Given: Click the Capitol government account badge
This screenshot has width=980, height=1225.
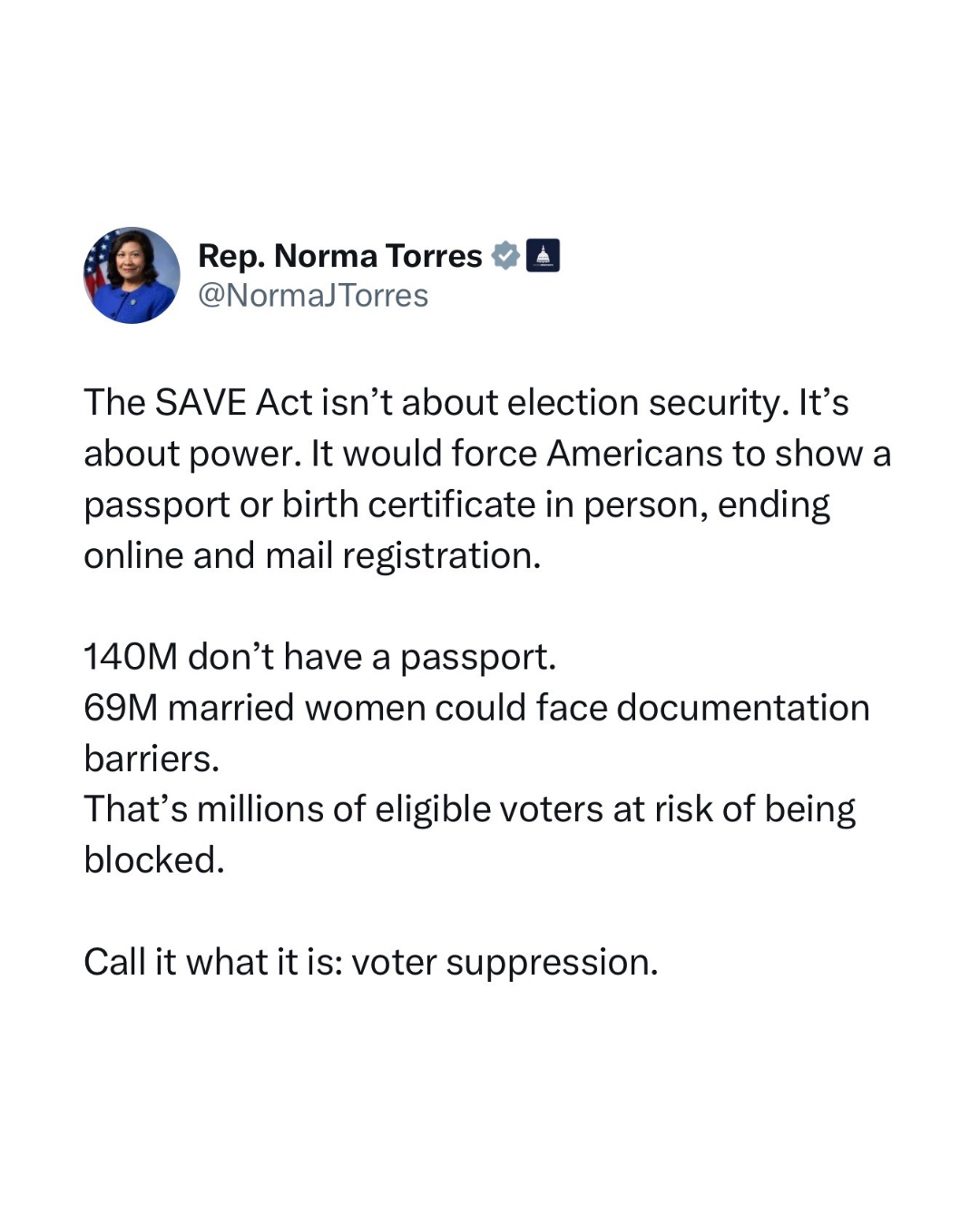Looking at the screenshot, I should pyautogui.click(x=543, y=256).
